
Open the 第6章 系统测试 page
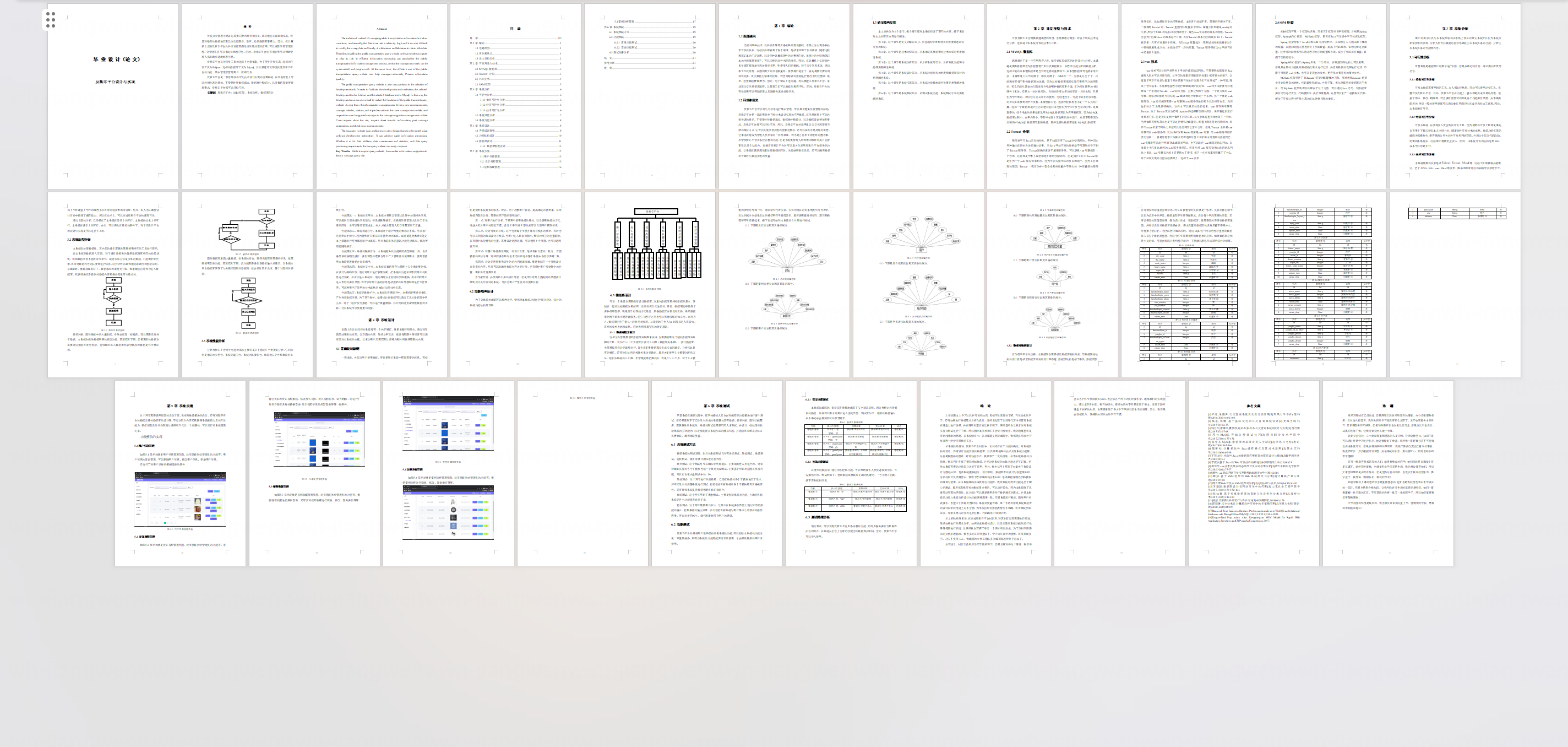click(716, 473)
